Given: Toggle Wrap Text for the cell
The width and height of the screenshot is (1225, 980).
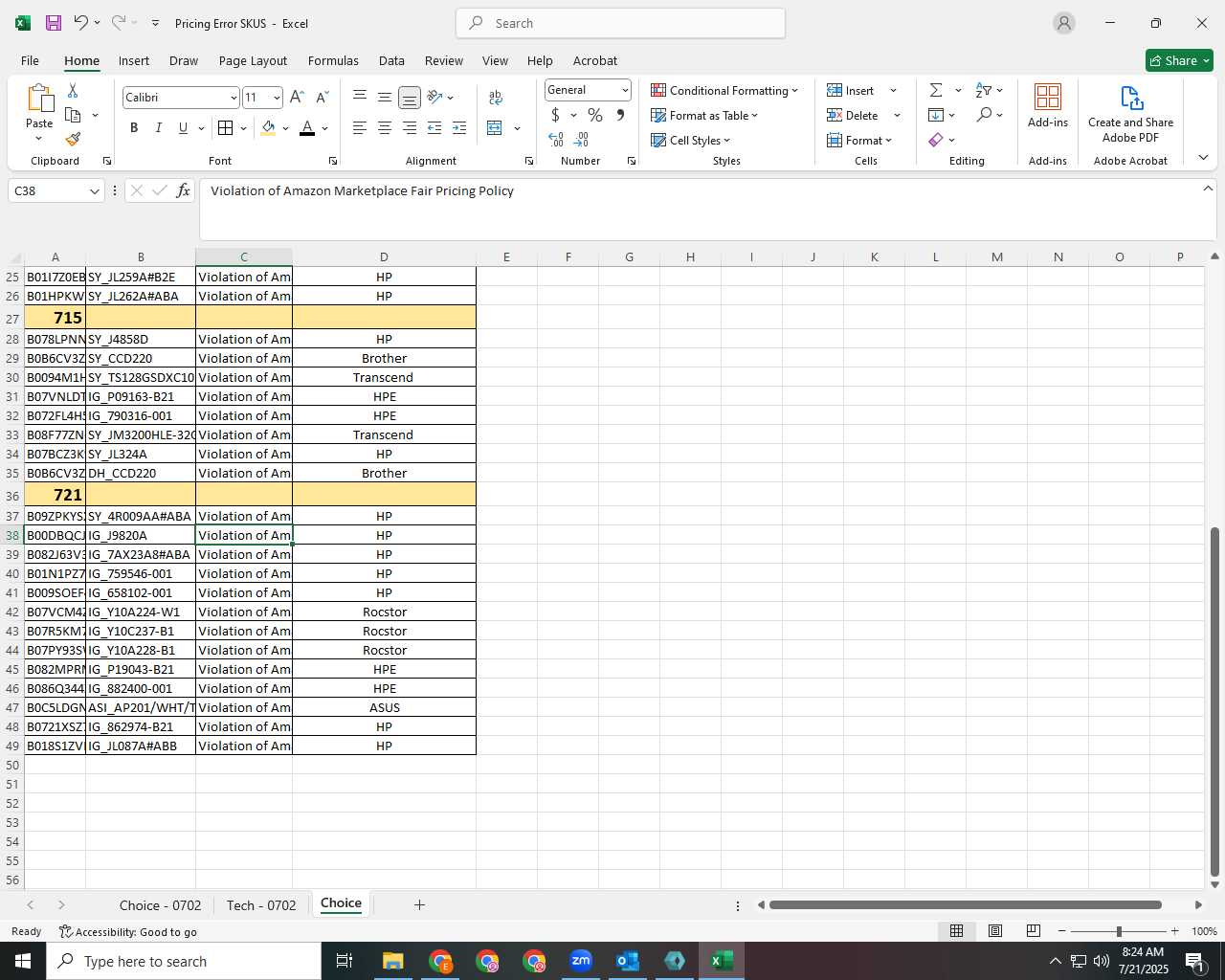Looking at the screenshot, I should (x=496, y=97).
